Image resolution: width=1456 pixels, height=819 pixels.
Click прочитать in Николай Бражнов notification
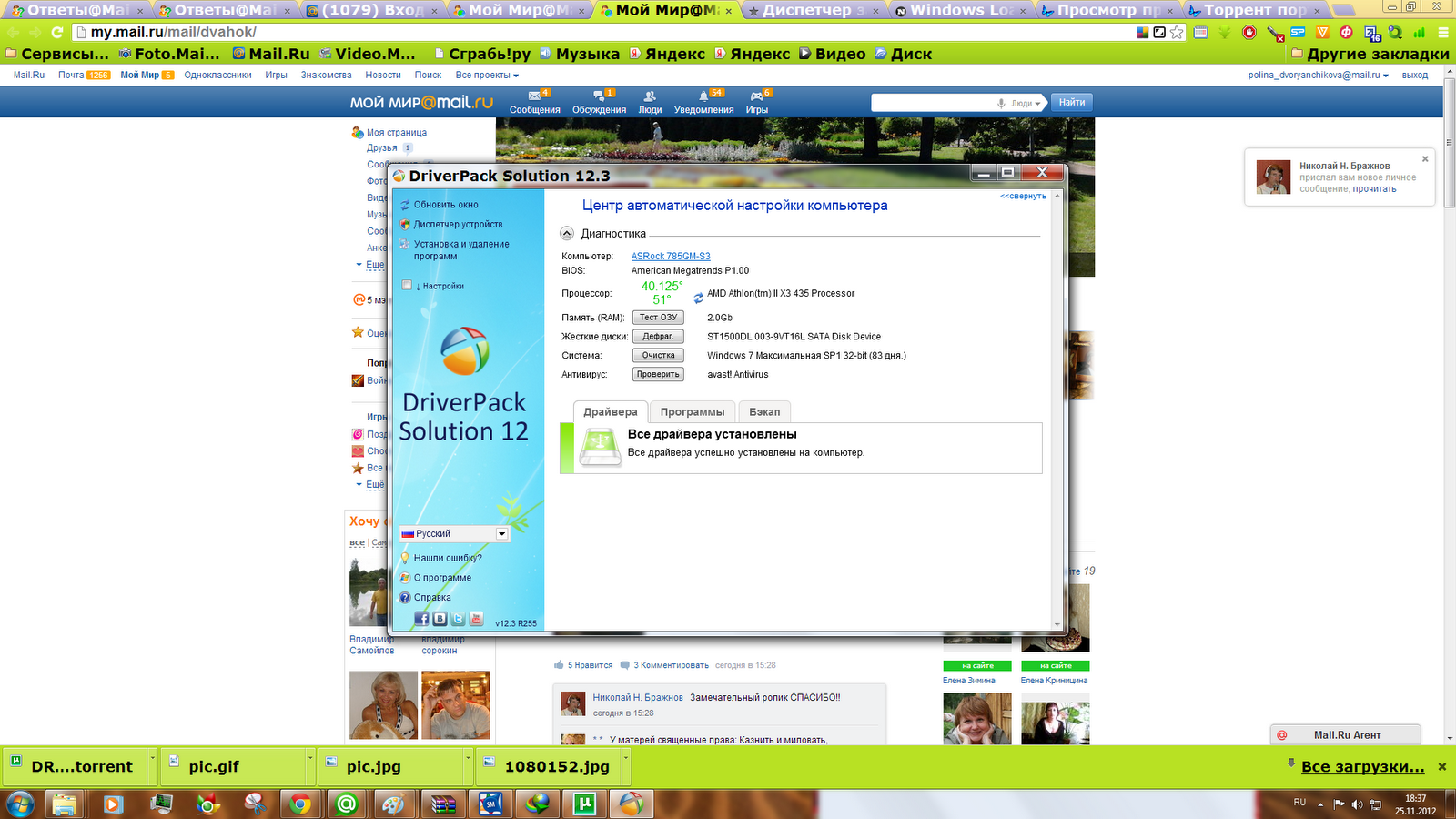[1374, 189]
